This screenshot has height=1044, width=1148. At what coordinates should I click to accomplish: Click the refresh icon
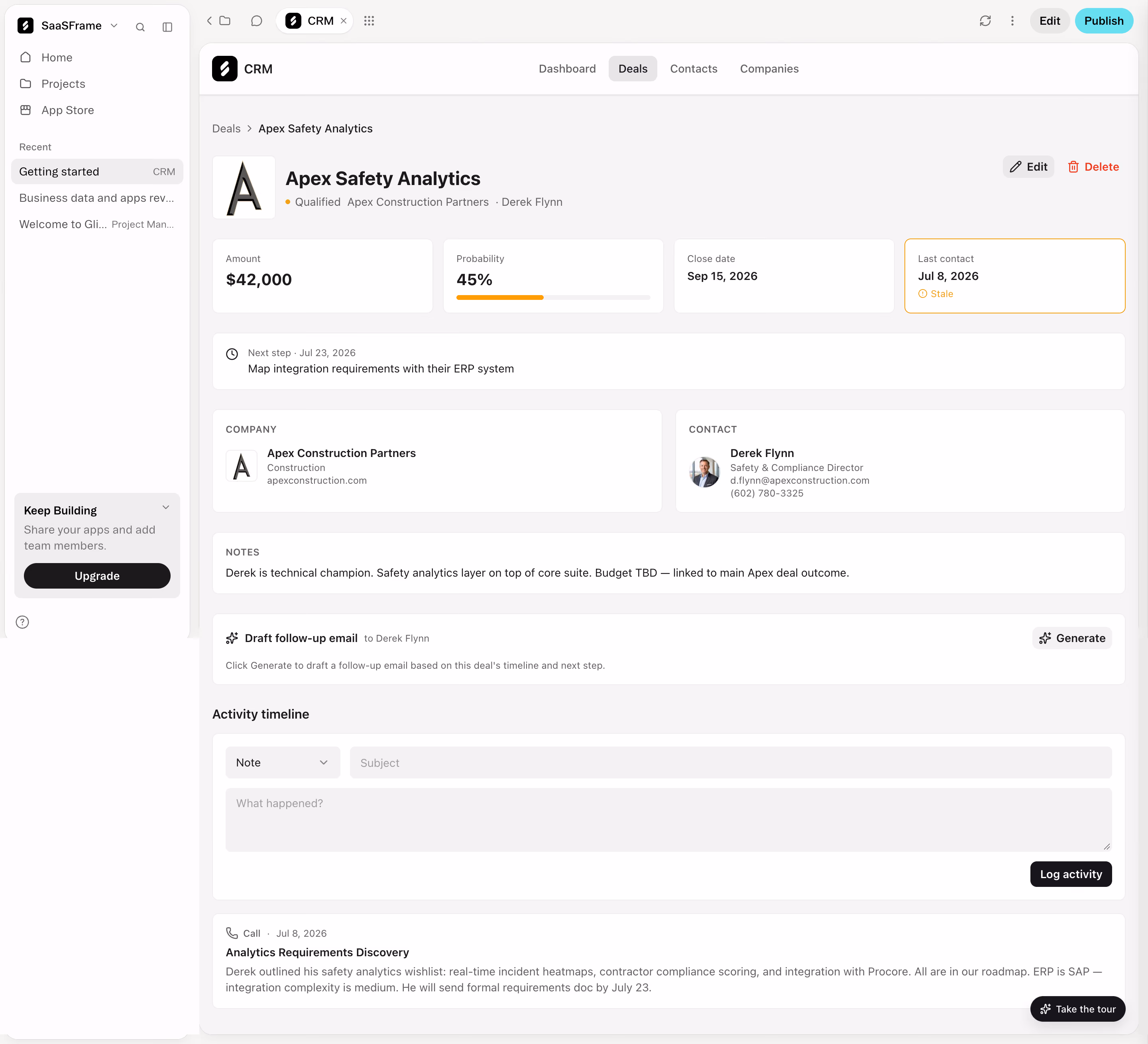985,21
